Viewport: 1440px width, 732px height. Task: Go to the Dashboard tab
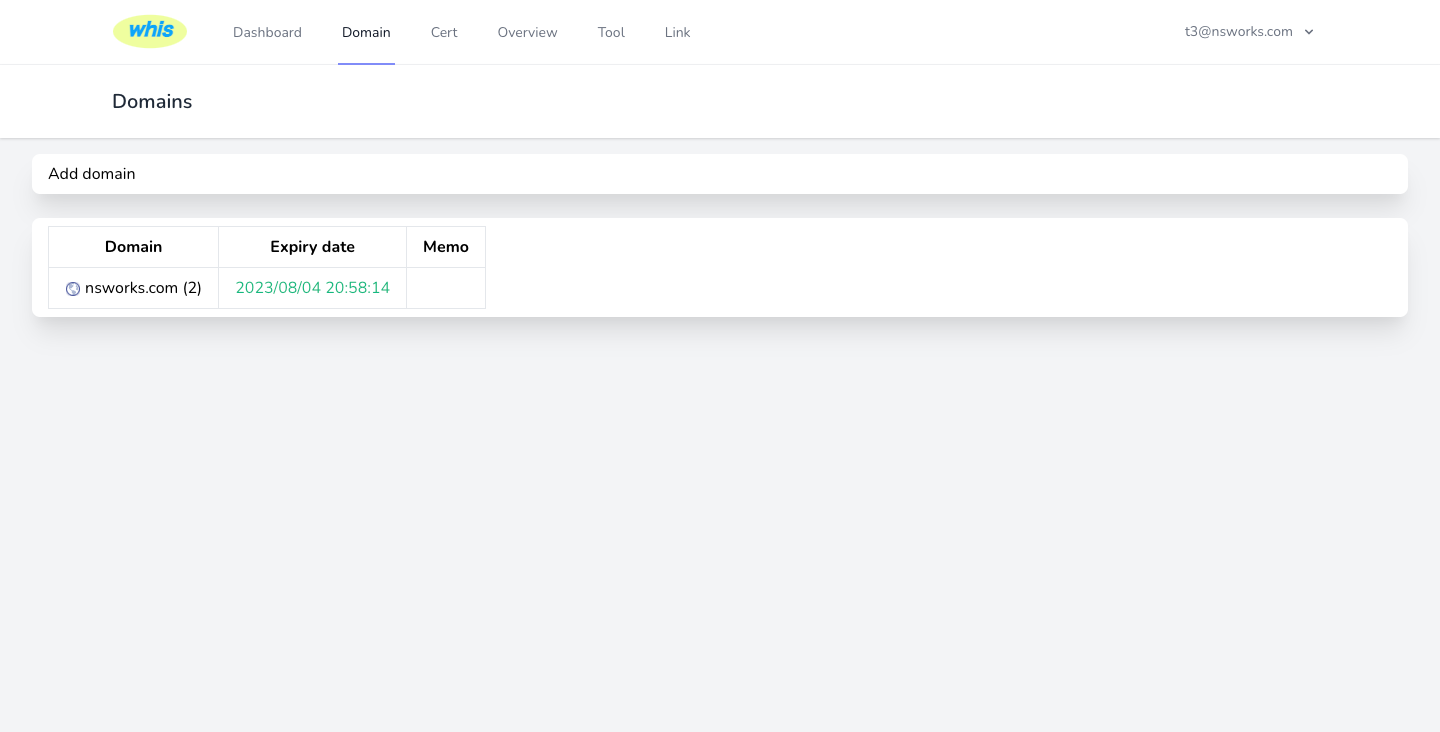click(267, 32)
